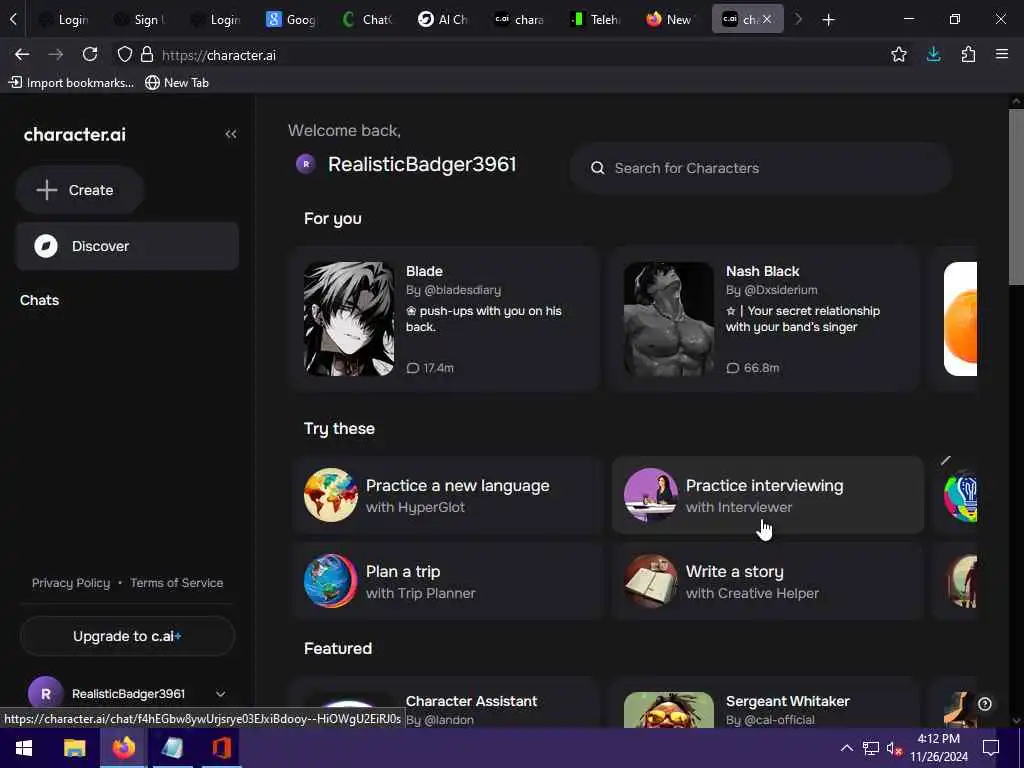Open File Explorer from the taskbar
The width and height of the screenshot is (1024, 768).
(74, 748)
